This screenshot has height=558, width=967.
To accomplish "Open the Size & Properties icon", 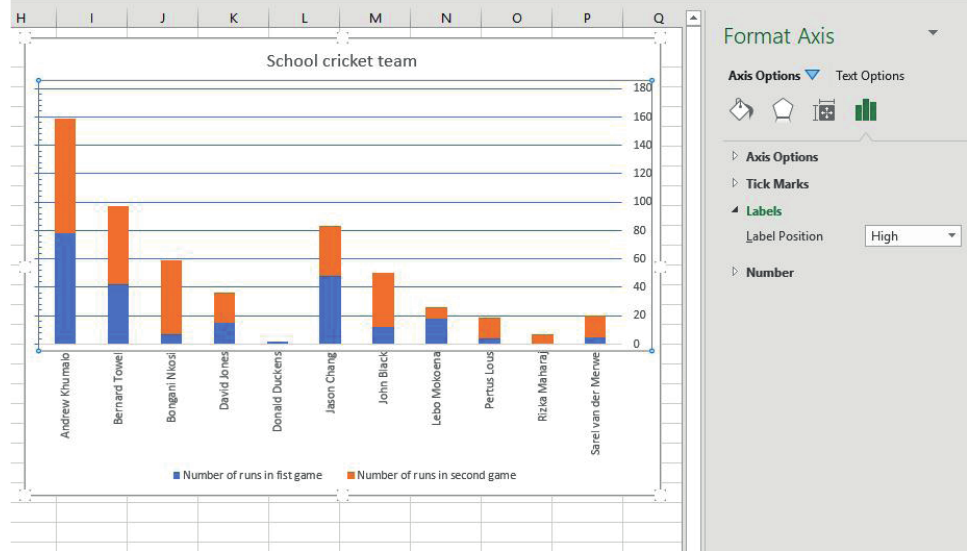I will [824, 110].
